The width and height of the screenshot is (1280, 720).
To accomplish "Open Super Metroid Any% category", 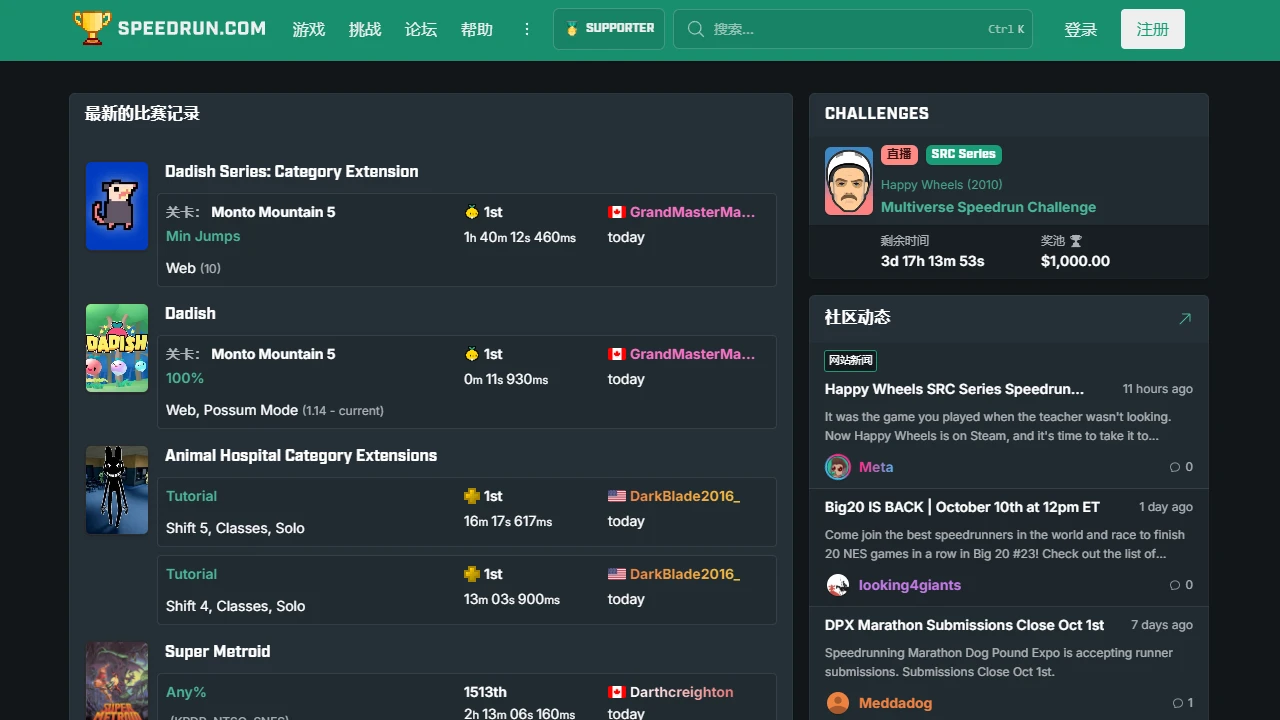I will click(x=186, y=692).
